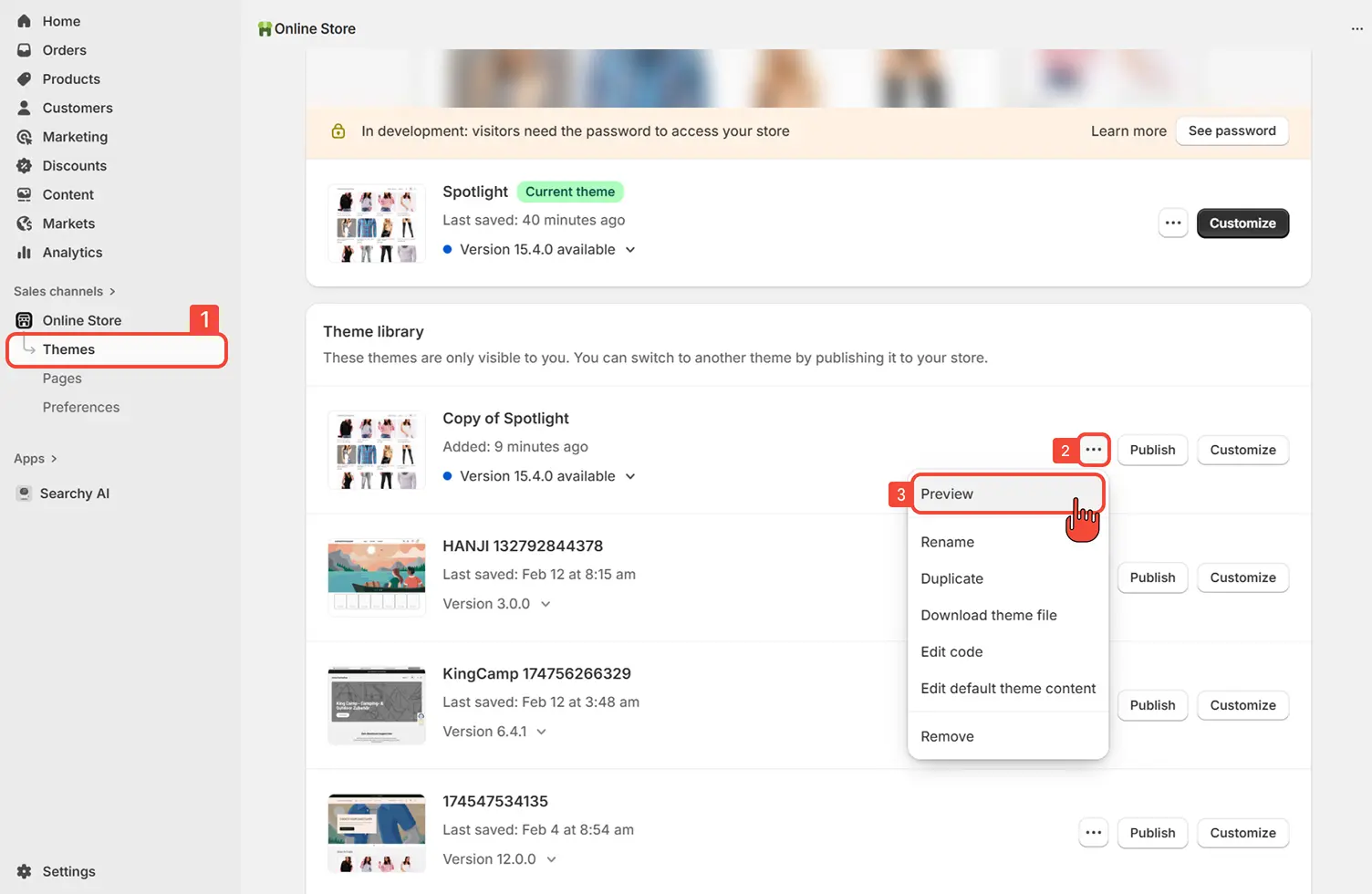Select the Products icon in the sidebar
The image size is (1372, 894).
(x=25, y=79)
